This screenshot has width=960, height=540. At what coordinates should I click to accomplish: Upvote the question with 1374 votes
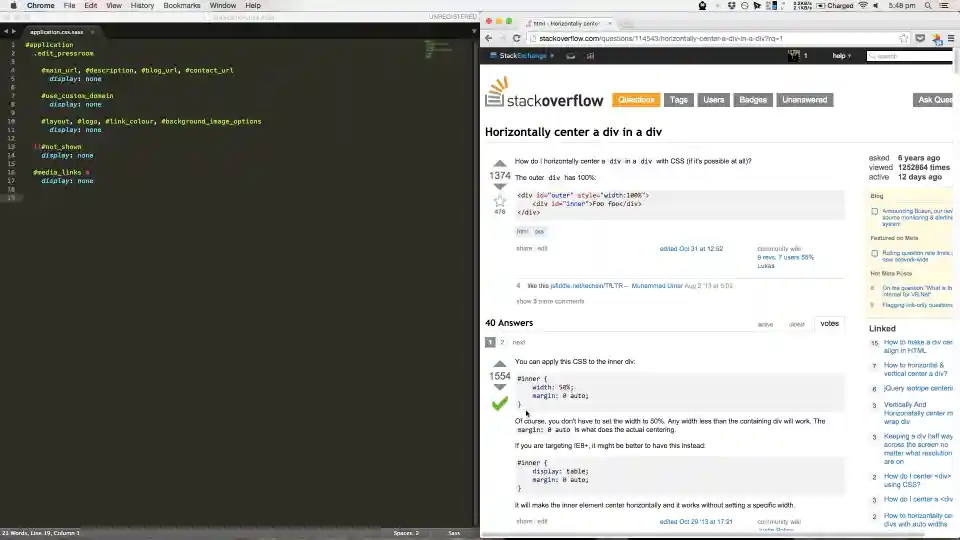point(500,163)
